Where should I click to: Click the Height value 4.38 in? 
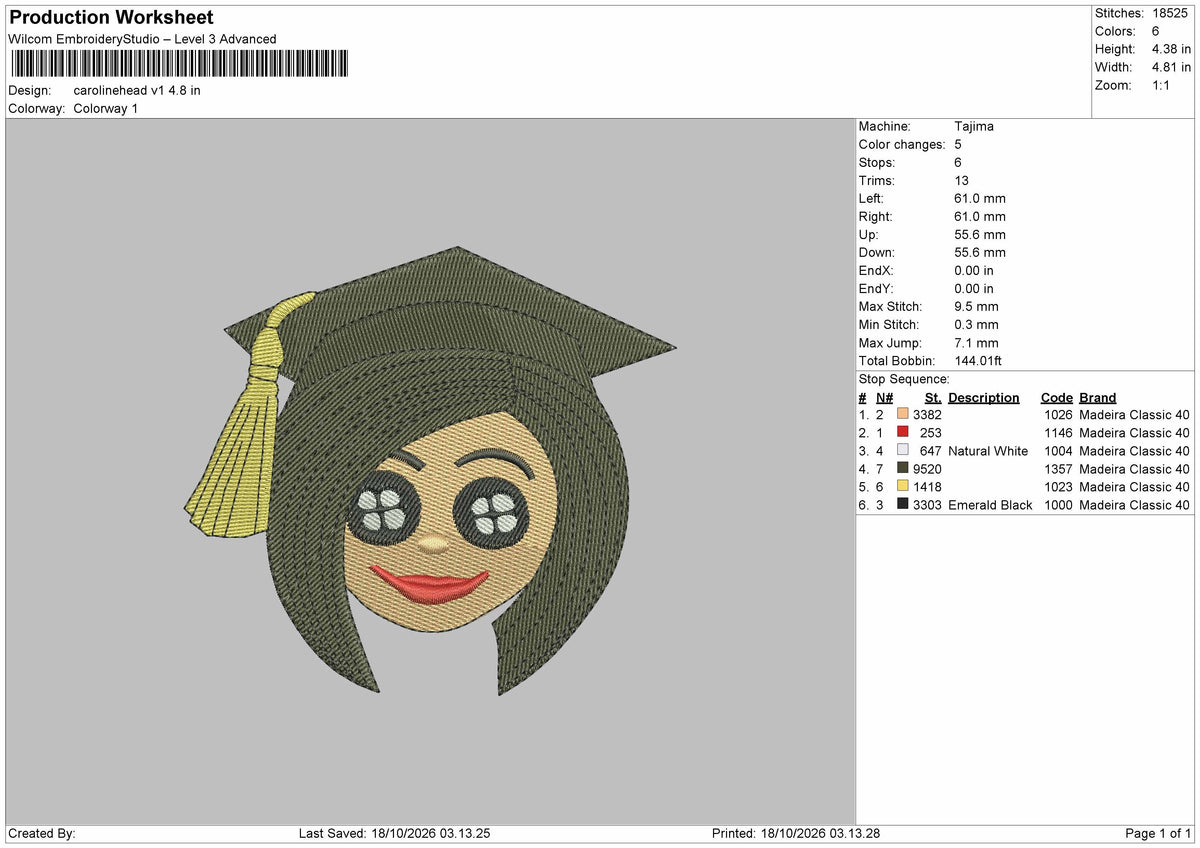(1173, 49)
